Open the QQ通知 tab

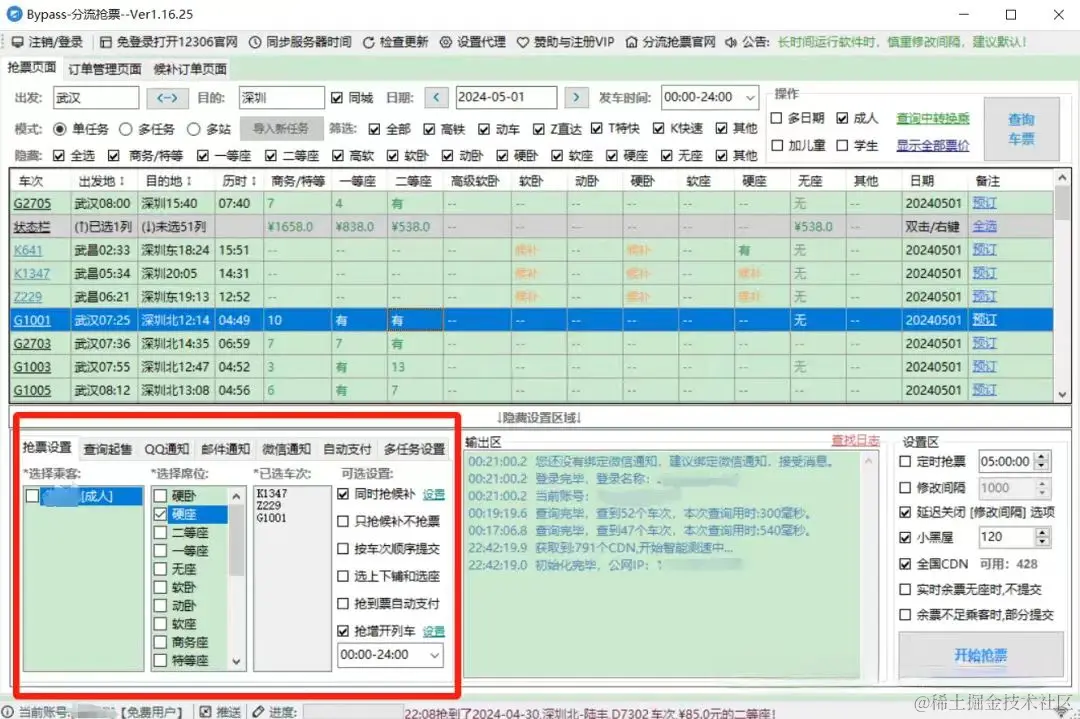167,449
